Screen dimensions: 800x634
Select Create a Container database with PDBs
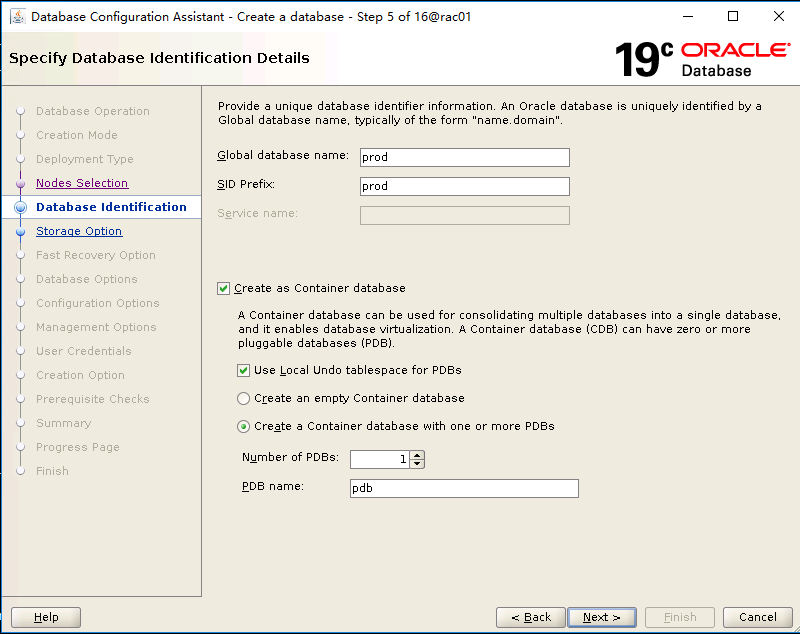point(243,426)
